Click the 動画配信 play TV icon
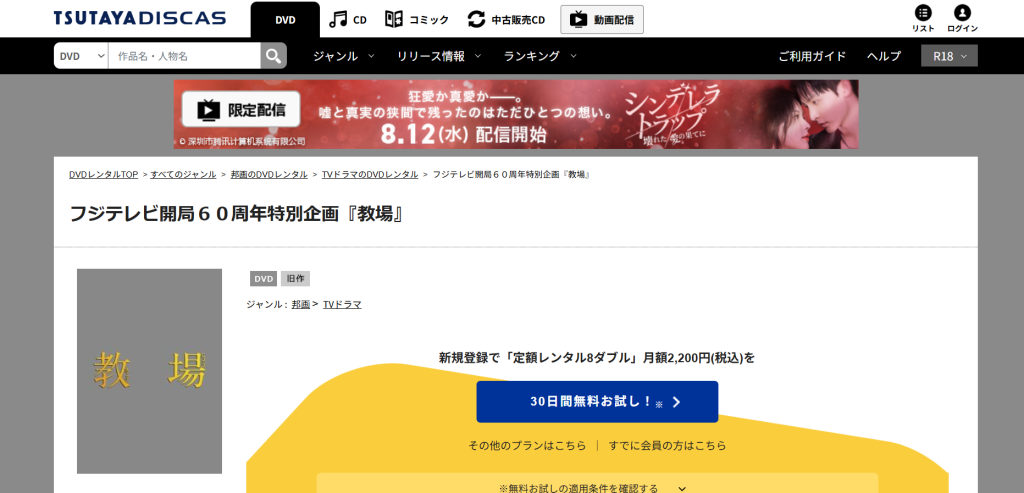The width and height of the screenshot is (1024, 493). [579, 20]
